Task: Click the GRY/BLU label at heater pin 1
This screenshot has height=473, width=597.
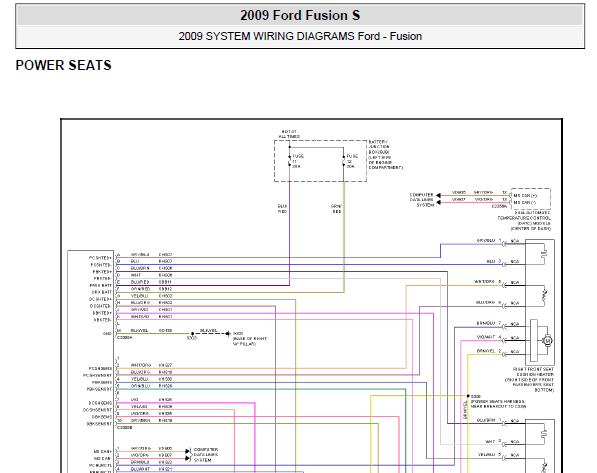Action: tap(486, 241)
